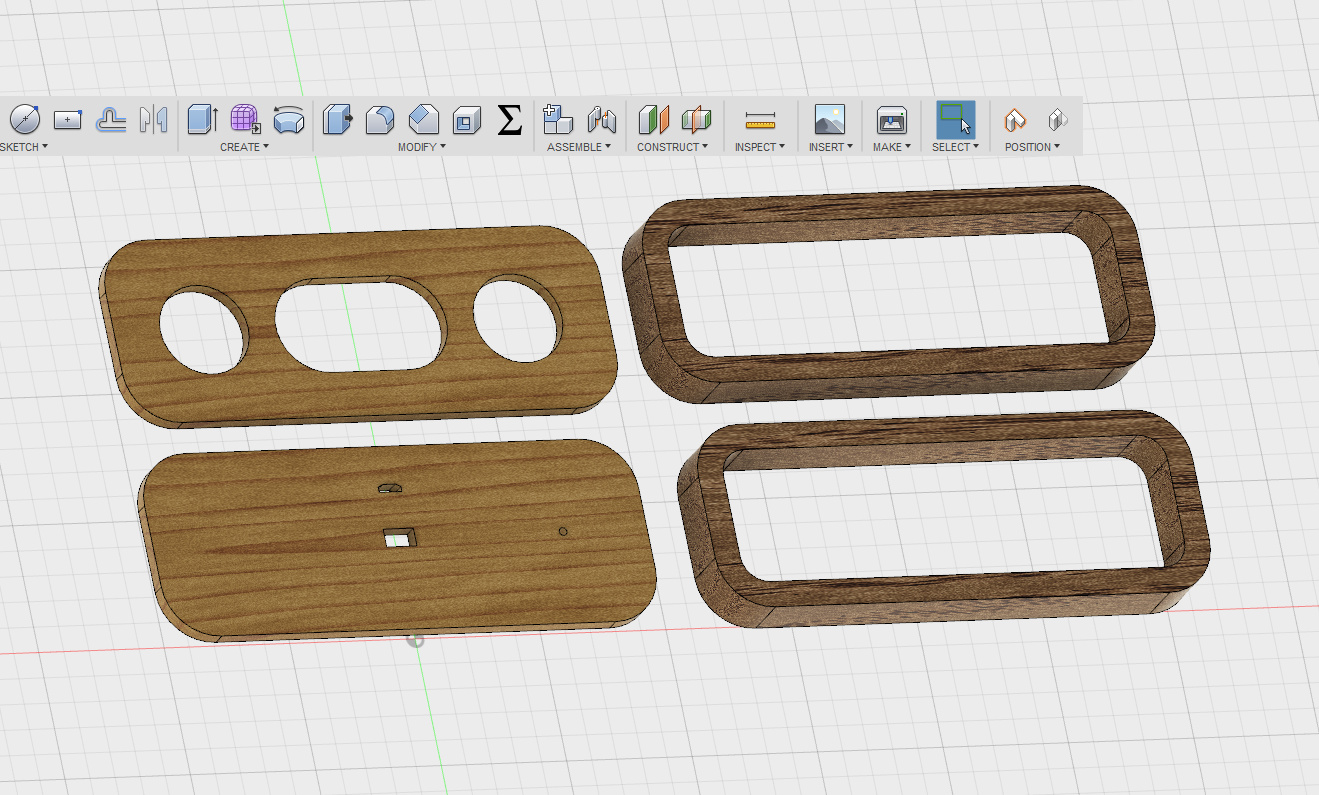Expand the MODIFY dropdown
1319x795 pixels.
tap(422, 147)
